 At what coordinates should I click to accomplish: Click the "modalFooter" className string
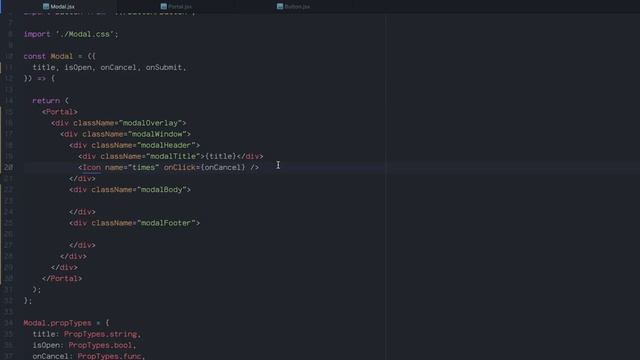pos(166,223)
